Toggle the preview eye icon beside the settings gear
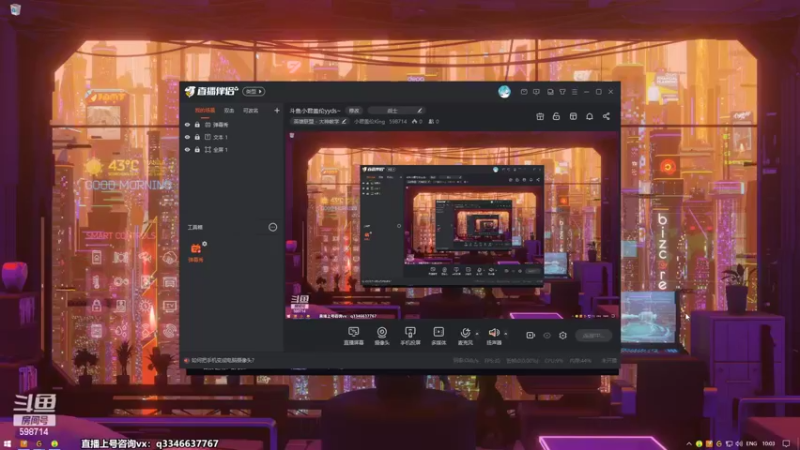800x450 pixels. tap(547, 335)
